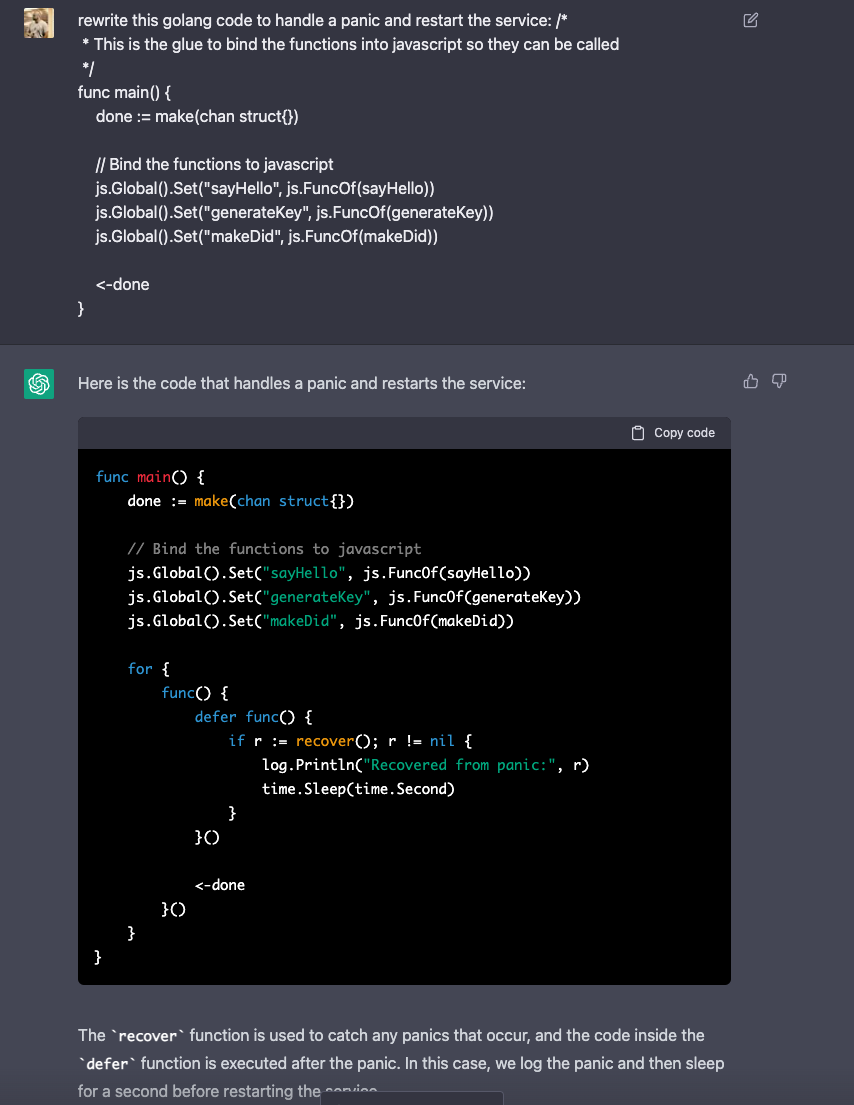Click the 'This is the glue to bind' prompt line
This screenshot has height=1105, width=854.
[350, 44]
